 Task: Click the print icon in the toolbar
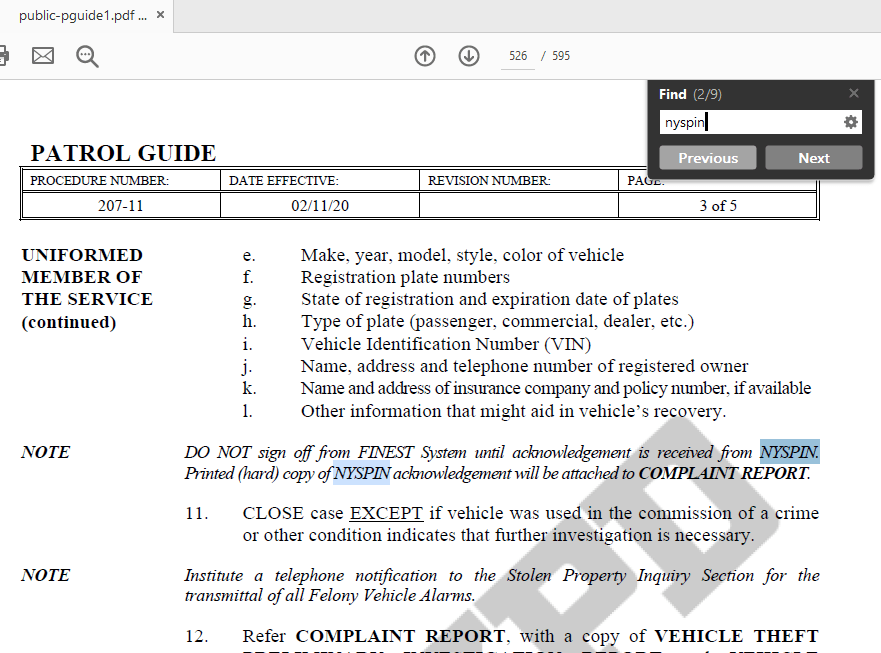point(3,56)
